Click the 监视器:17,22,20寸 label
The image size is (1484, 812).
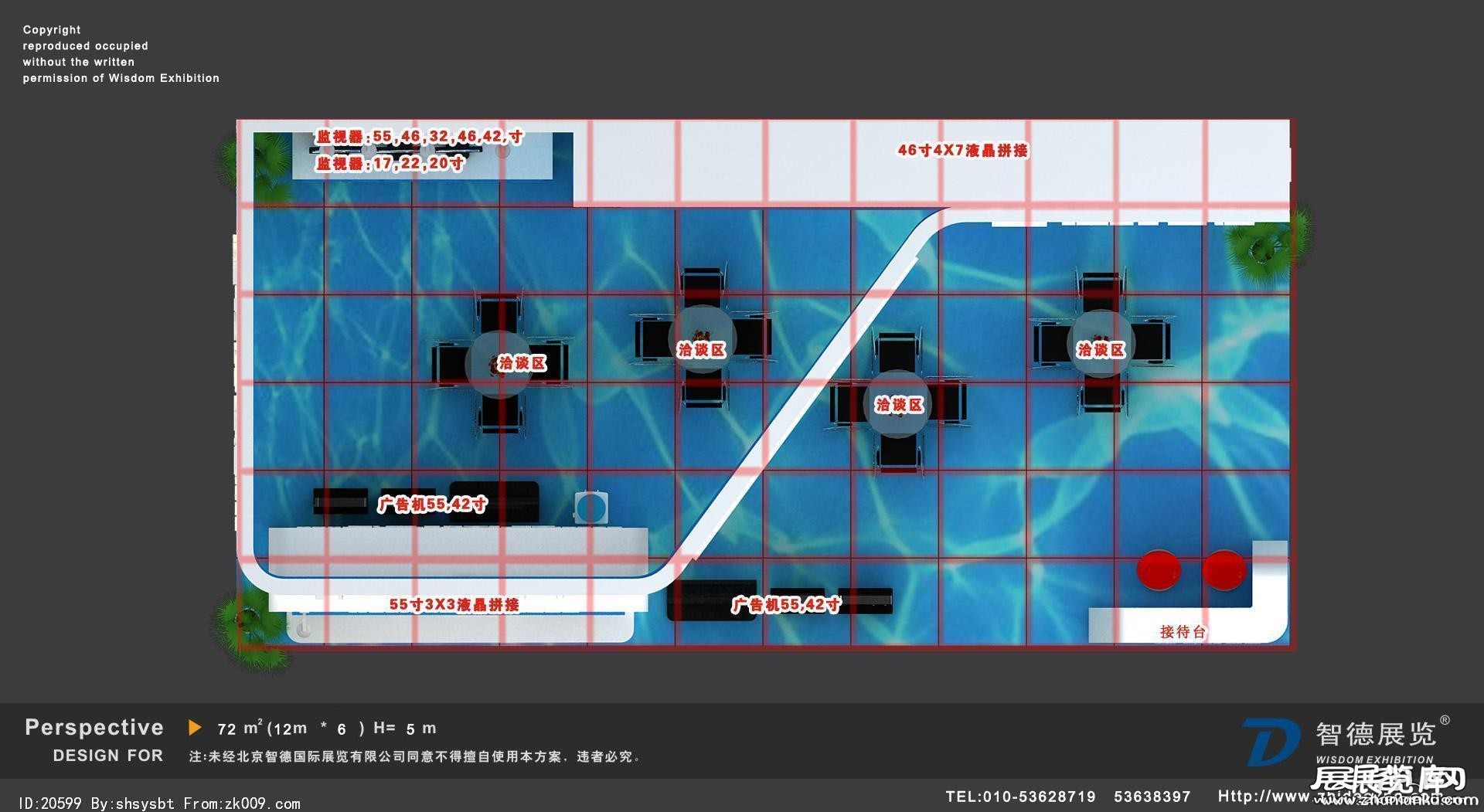[x=390, y=164]
